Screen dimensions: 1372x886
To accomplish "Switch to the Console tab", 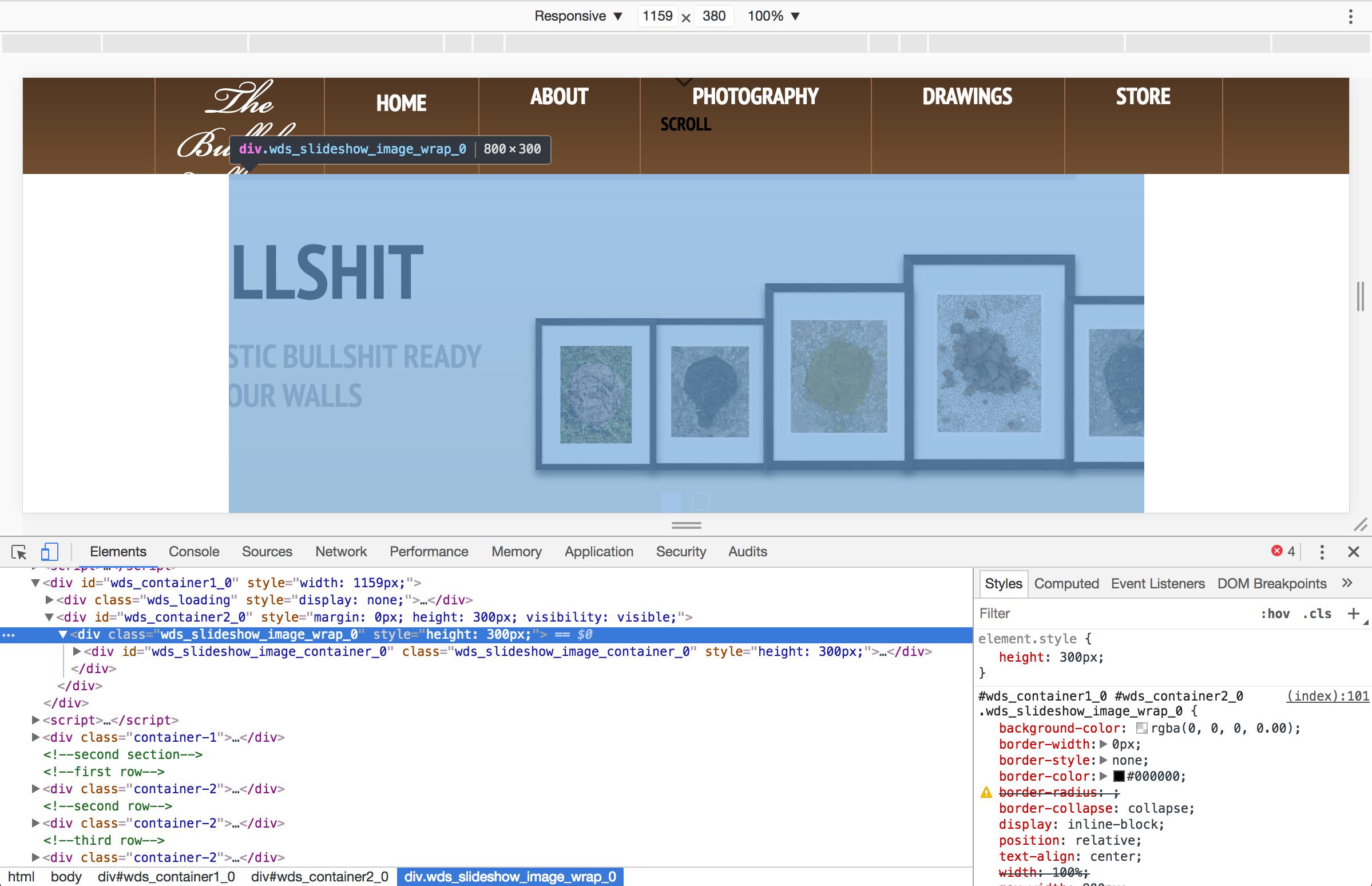I will click(194, 552).
